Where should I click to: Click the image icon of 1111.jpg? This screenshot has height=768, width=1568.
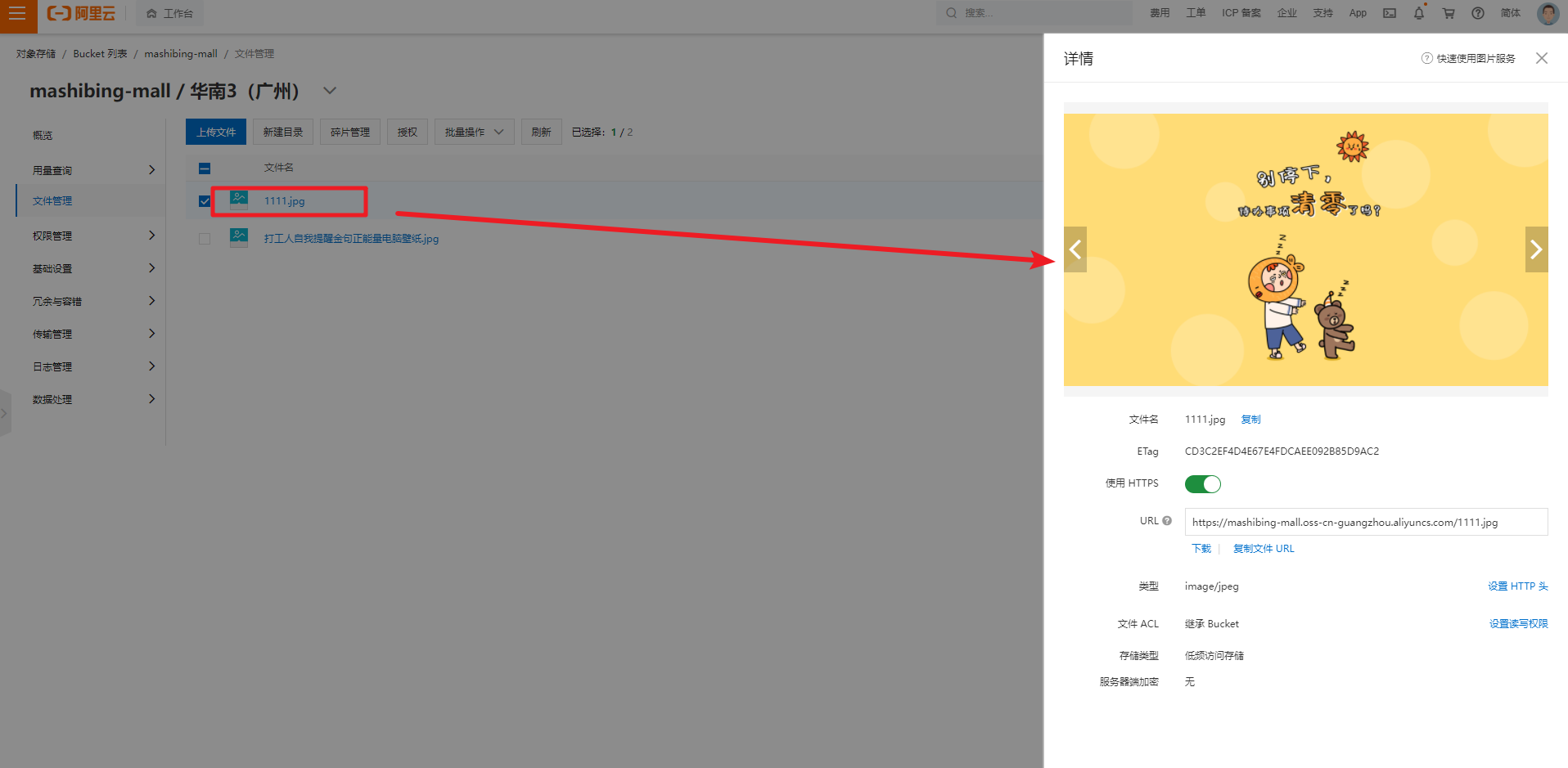click(x=239, y=200)
